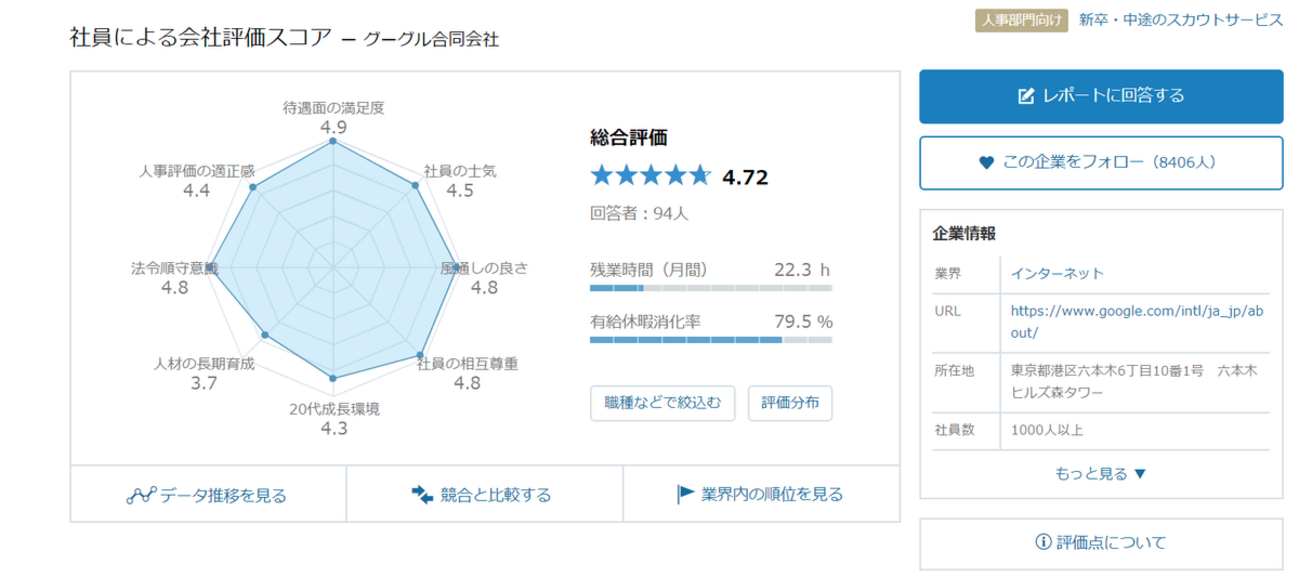Click the 待遇面の満足度 radar chart label
This screenshot has width=1299, height=577.
tap(335, 108)
